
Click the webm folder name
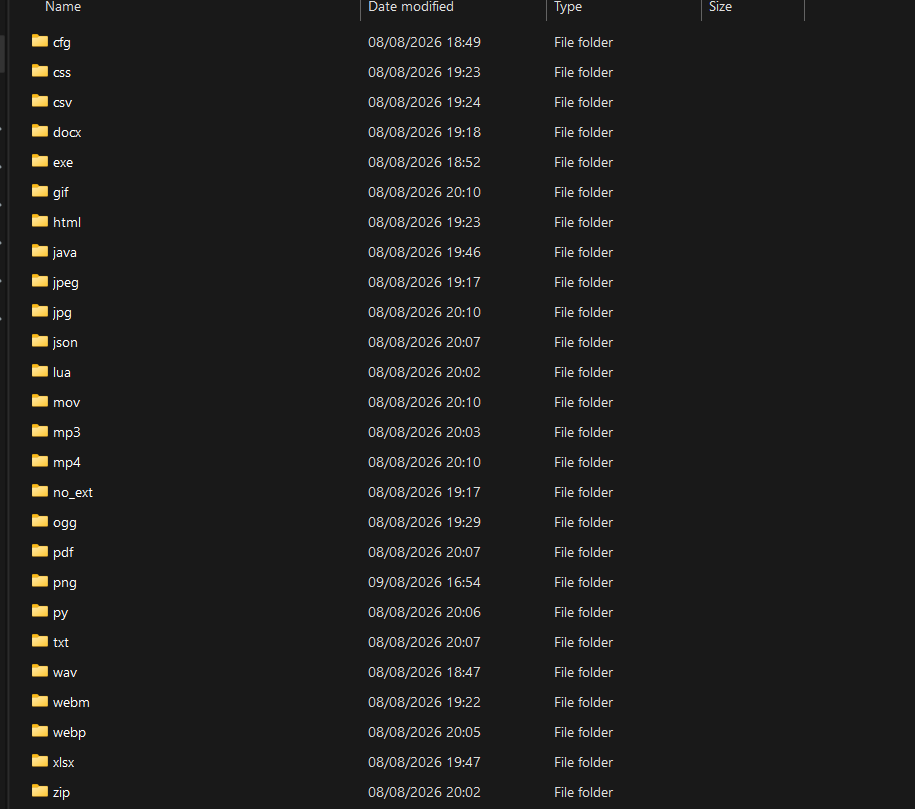coord(71,703)
